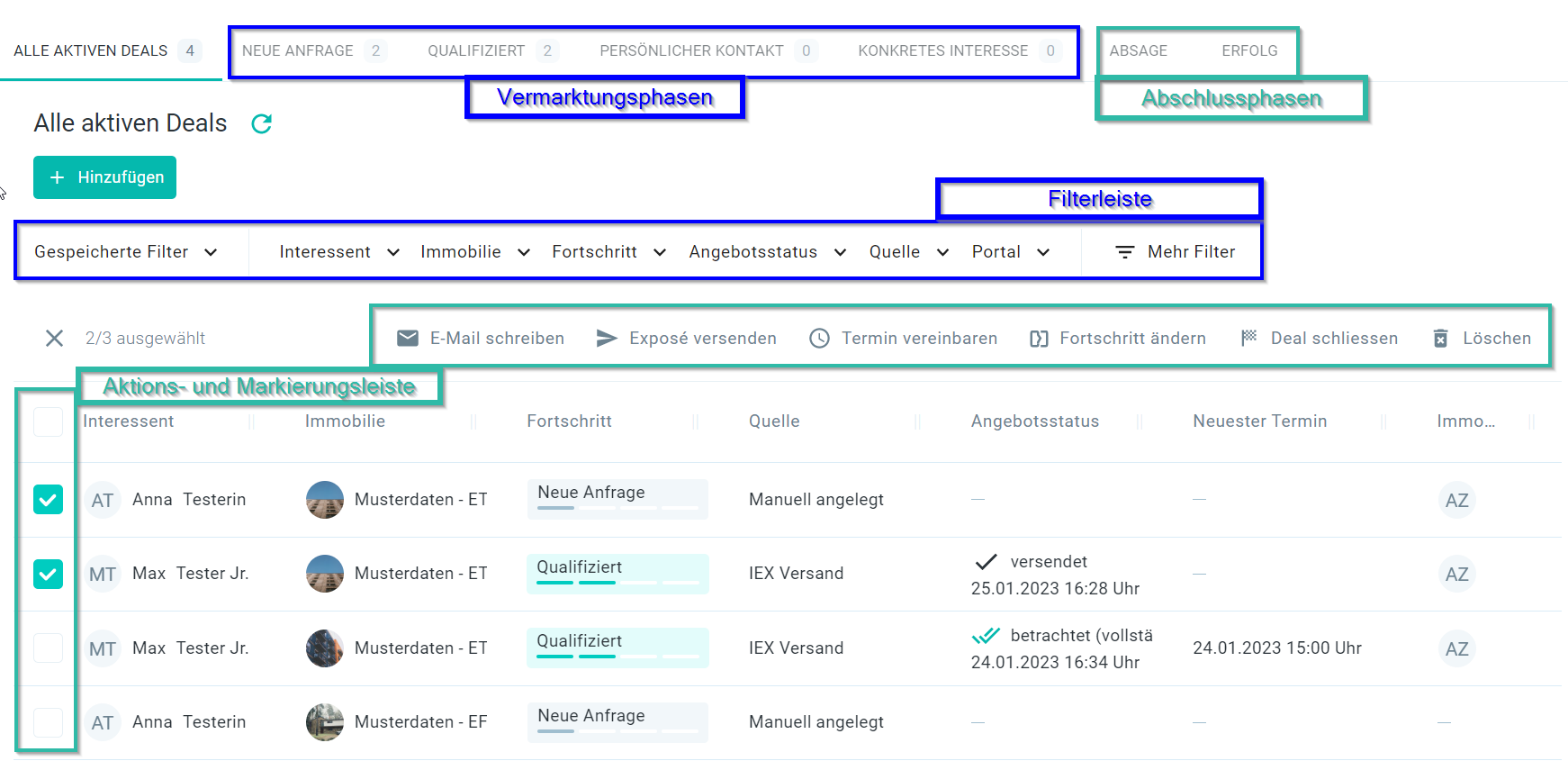This screenshot has width=1568, height=761.
Task: Toggle the select-all checkbox in table header
Action: coord(49,421)
